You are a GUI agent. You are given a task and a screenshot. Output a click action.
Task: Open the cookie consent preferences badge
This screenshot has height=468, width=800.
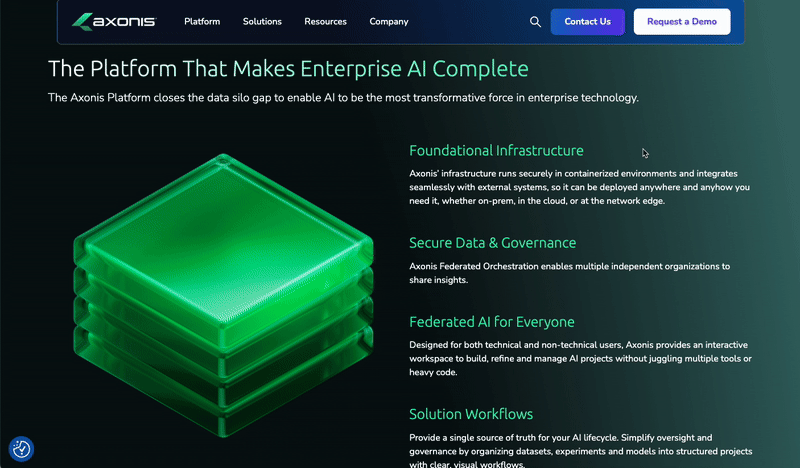click(x=21, y=449)
